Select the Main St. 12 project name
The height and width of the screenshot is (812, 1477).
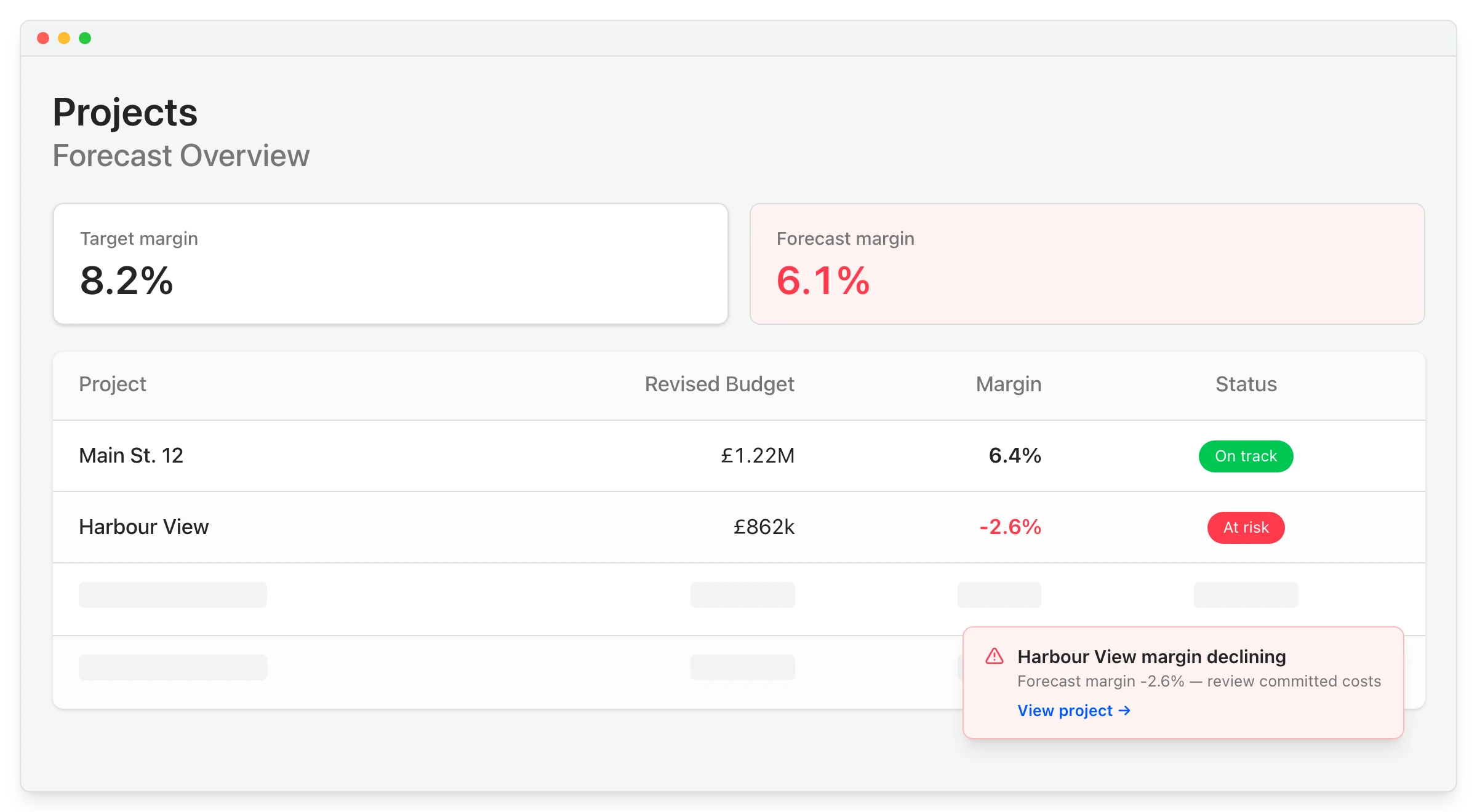(131, 456)
